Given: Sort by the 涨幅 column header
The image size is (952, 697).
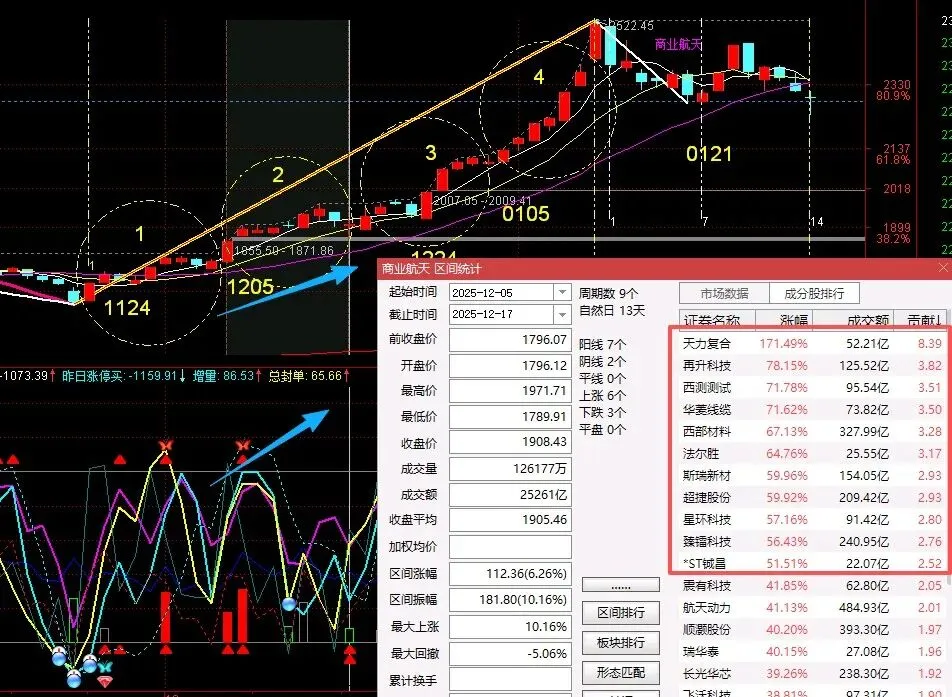Looking at the screenshot, I should 784,319.
